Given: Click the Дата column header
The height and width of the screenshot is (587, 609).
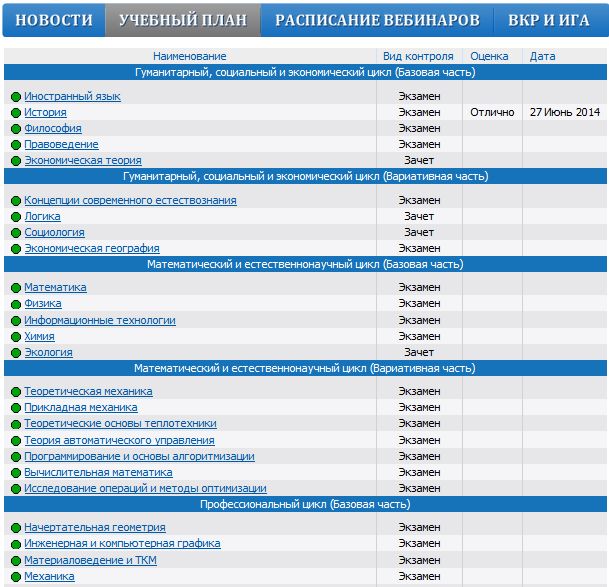Looking at the screenshot, I should pyautogui.click(x=543, y=56).
